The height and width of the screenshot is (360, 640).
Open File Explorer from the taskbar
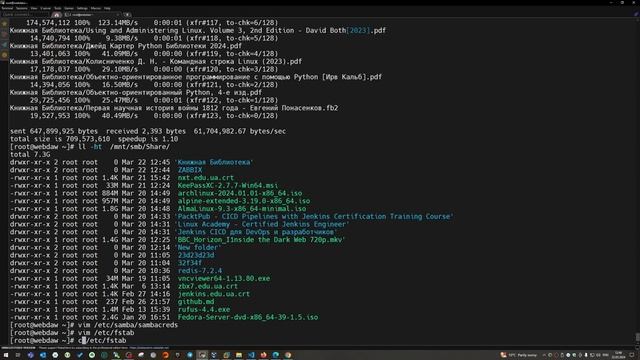pyautogui.click(x=239, y=355)
